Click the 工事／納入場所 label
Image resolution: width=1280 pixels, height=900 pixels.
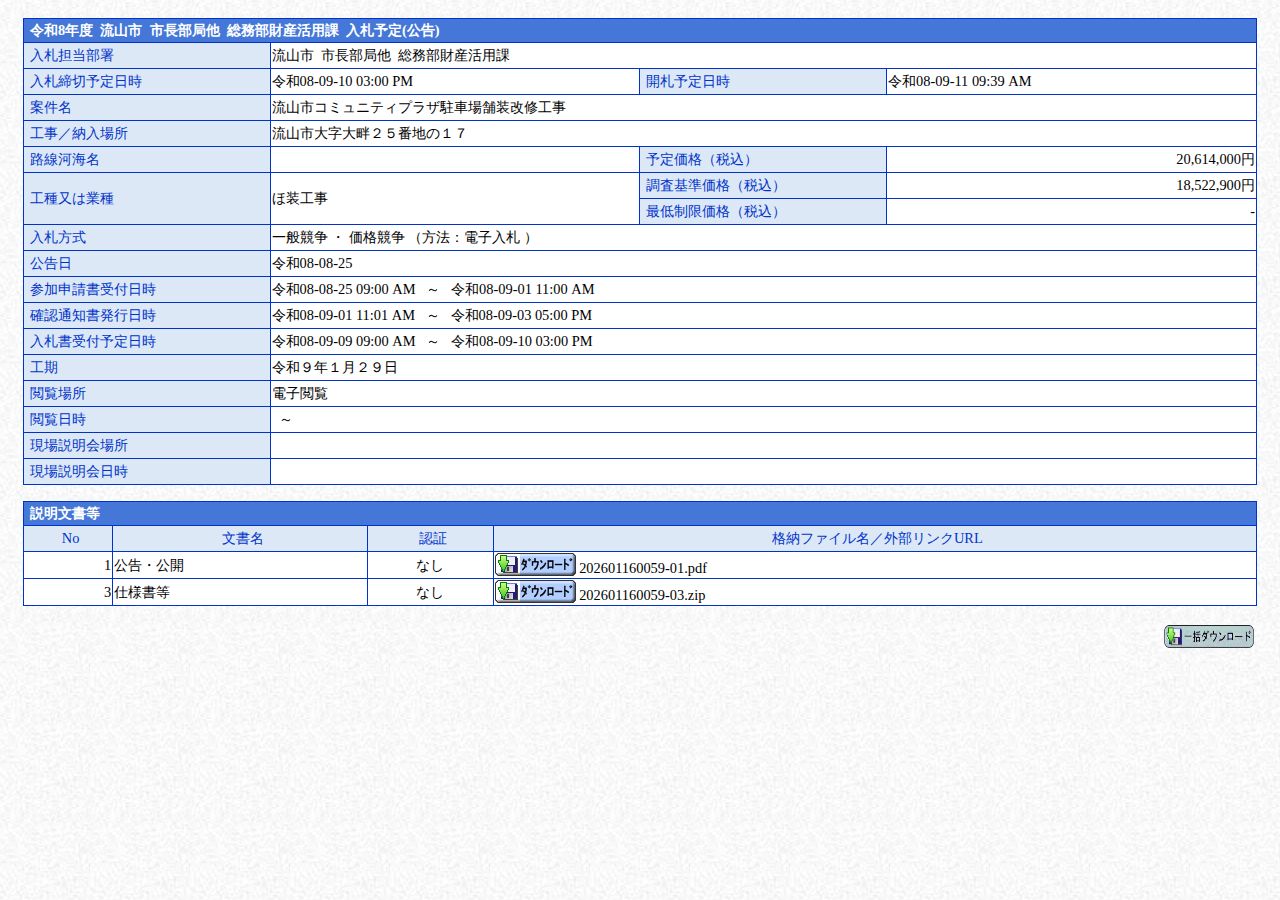[79, 134]
